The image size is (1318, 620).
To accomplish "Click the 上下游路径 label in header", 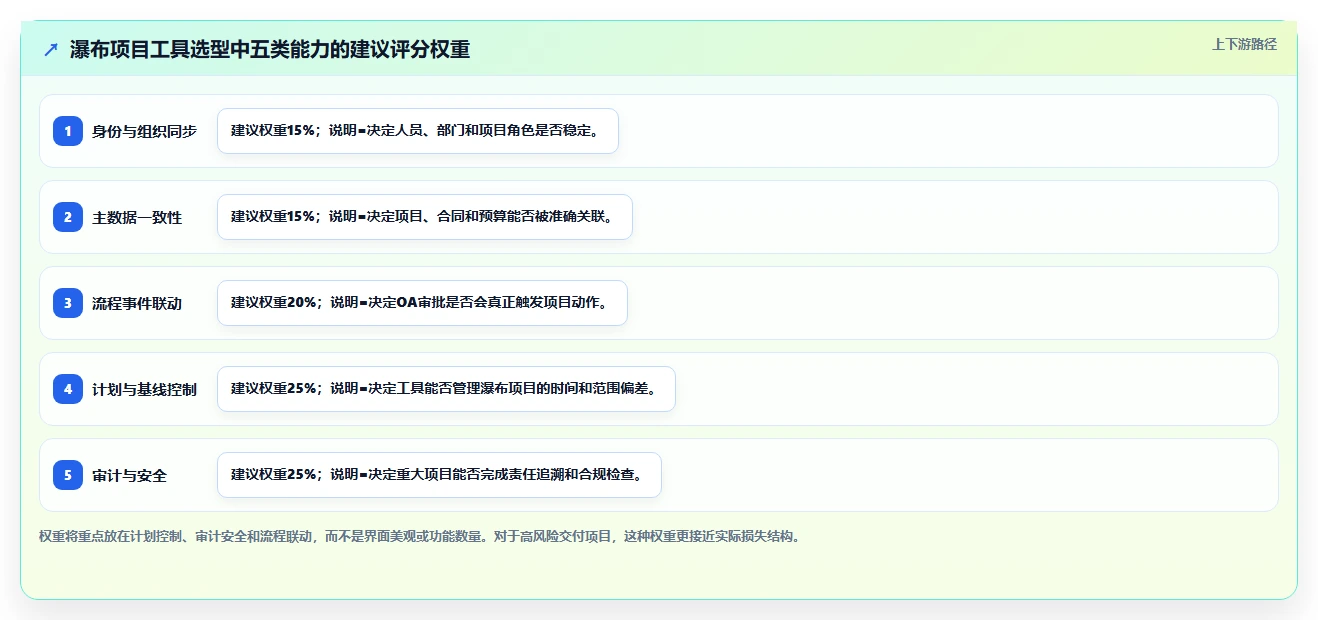I will click(x=1244, y=44).
